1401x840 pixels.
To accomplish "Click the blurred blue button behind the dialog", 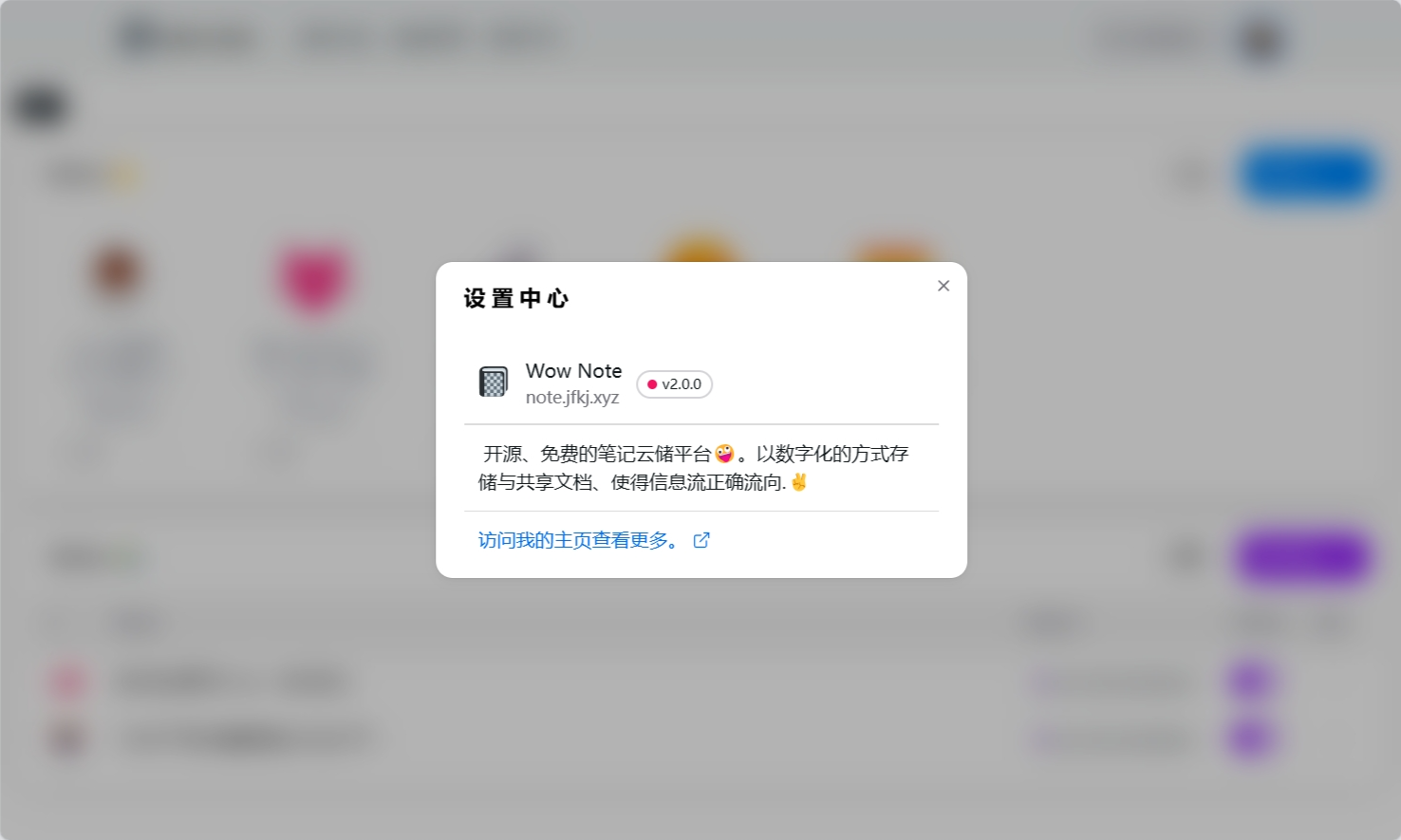I will (1308, 175).
